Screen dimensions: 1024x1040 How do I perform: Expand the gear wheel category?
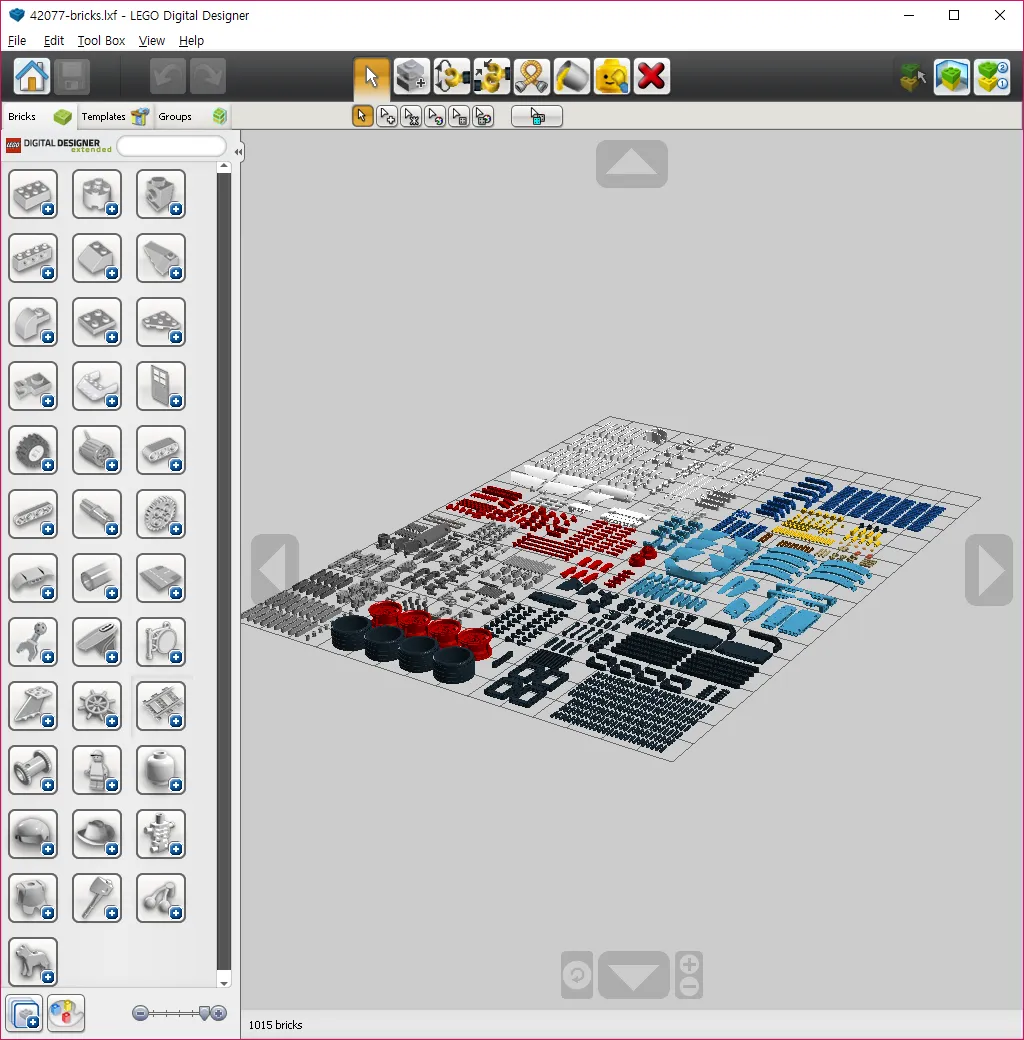[x=160, y=514]
